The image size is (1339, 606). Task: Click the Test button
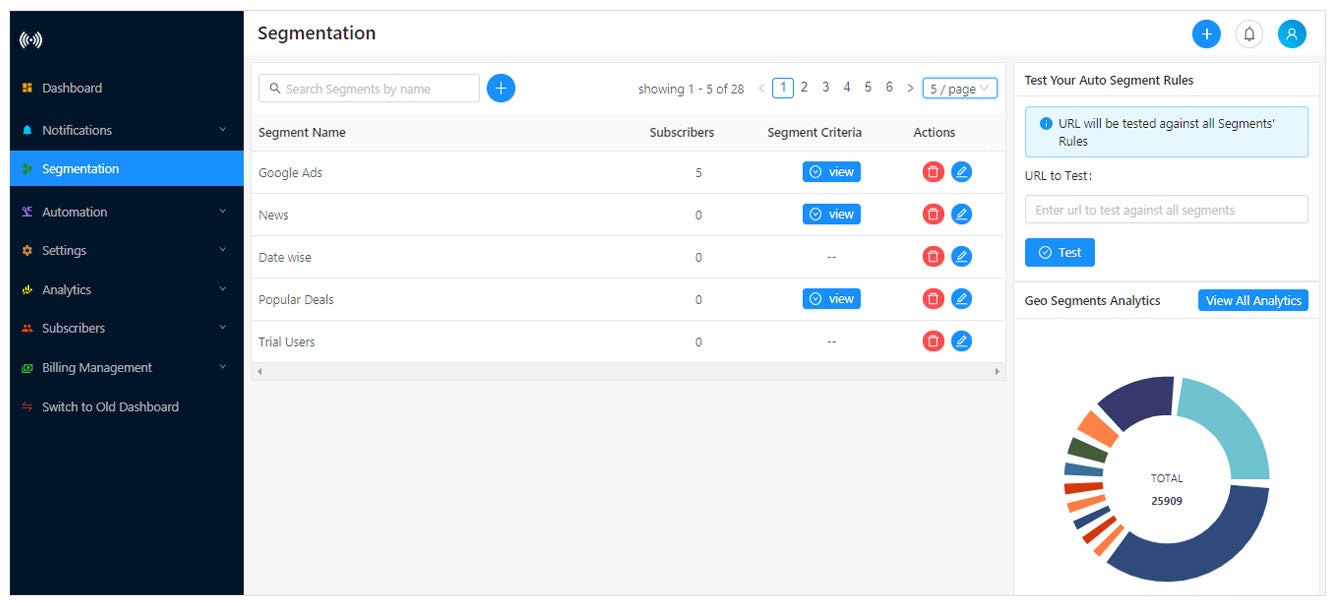1060,252
